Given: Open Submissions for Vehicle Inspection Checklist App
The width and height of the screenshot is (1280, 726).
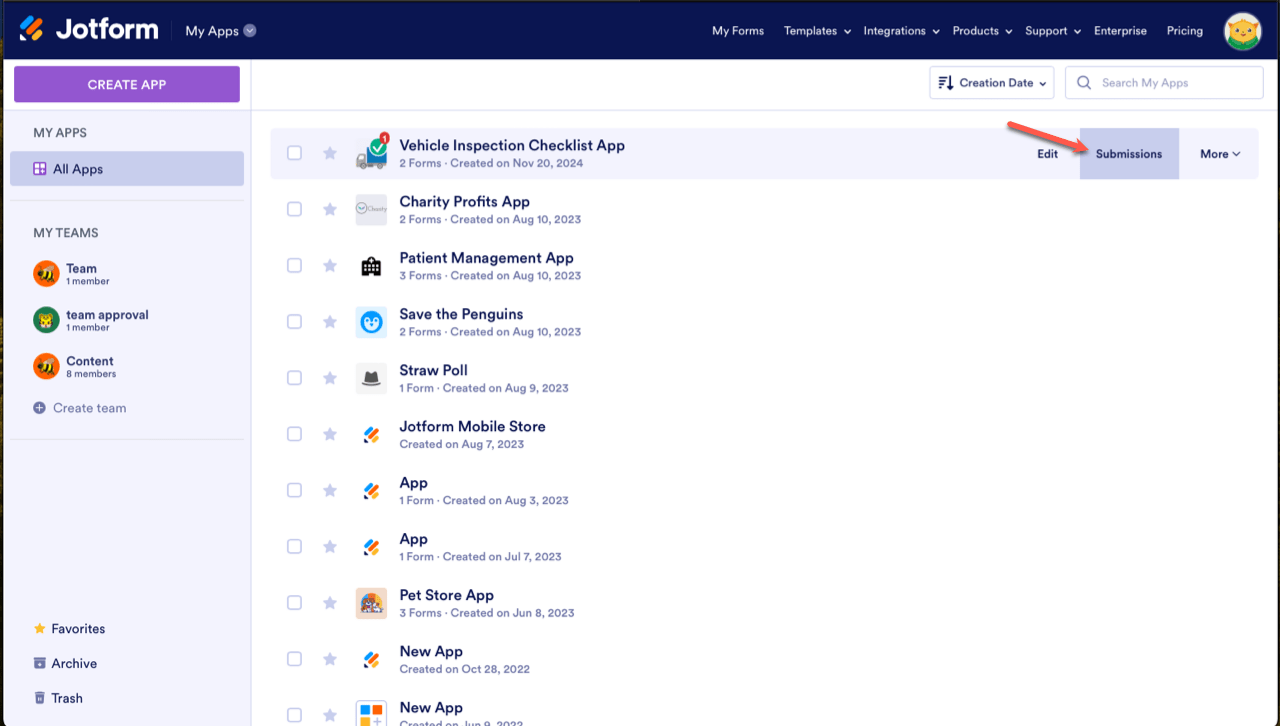Looking at the screenshot, I should [x=1129, y=154].
